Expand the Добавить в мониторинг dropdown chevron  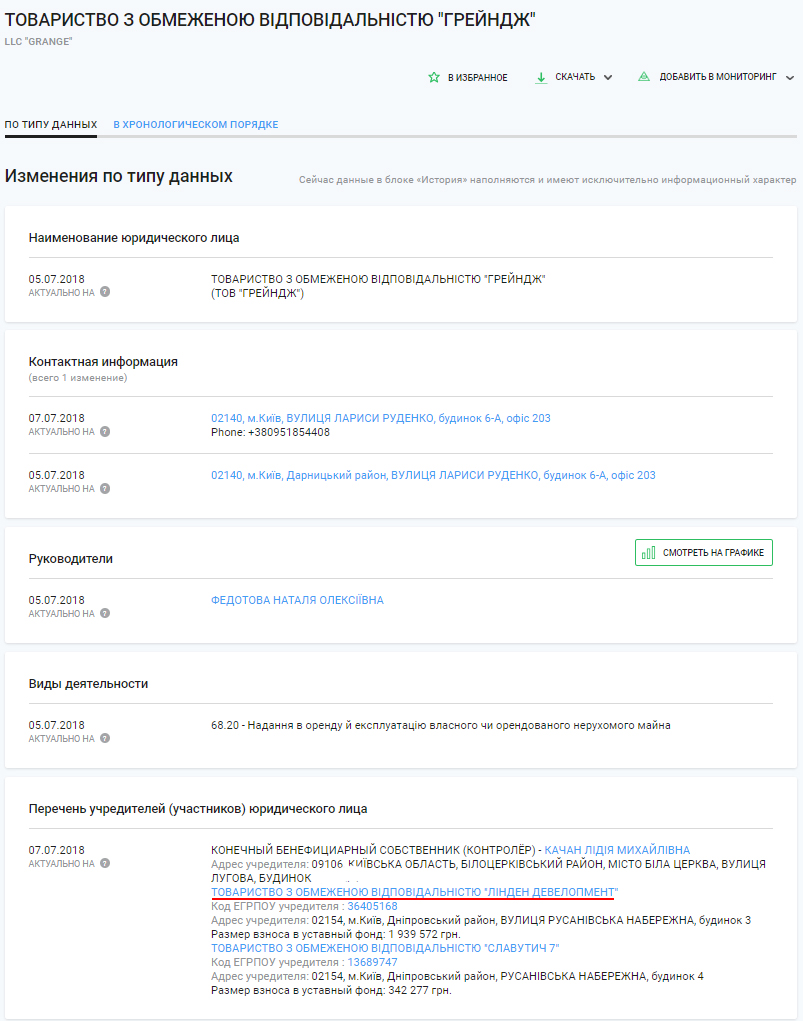click(x=789, y=78)
